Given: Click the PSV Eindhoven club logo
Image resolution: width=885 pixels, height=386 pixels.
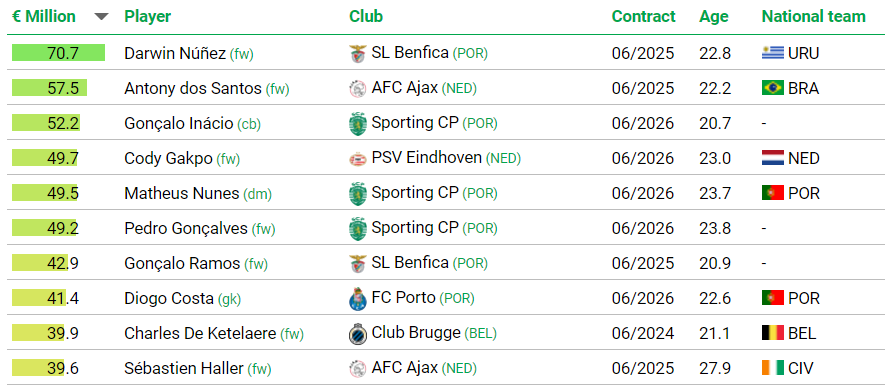Looking at the screenshot, I should coord(358,159).
